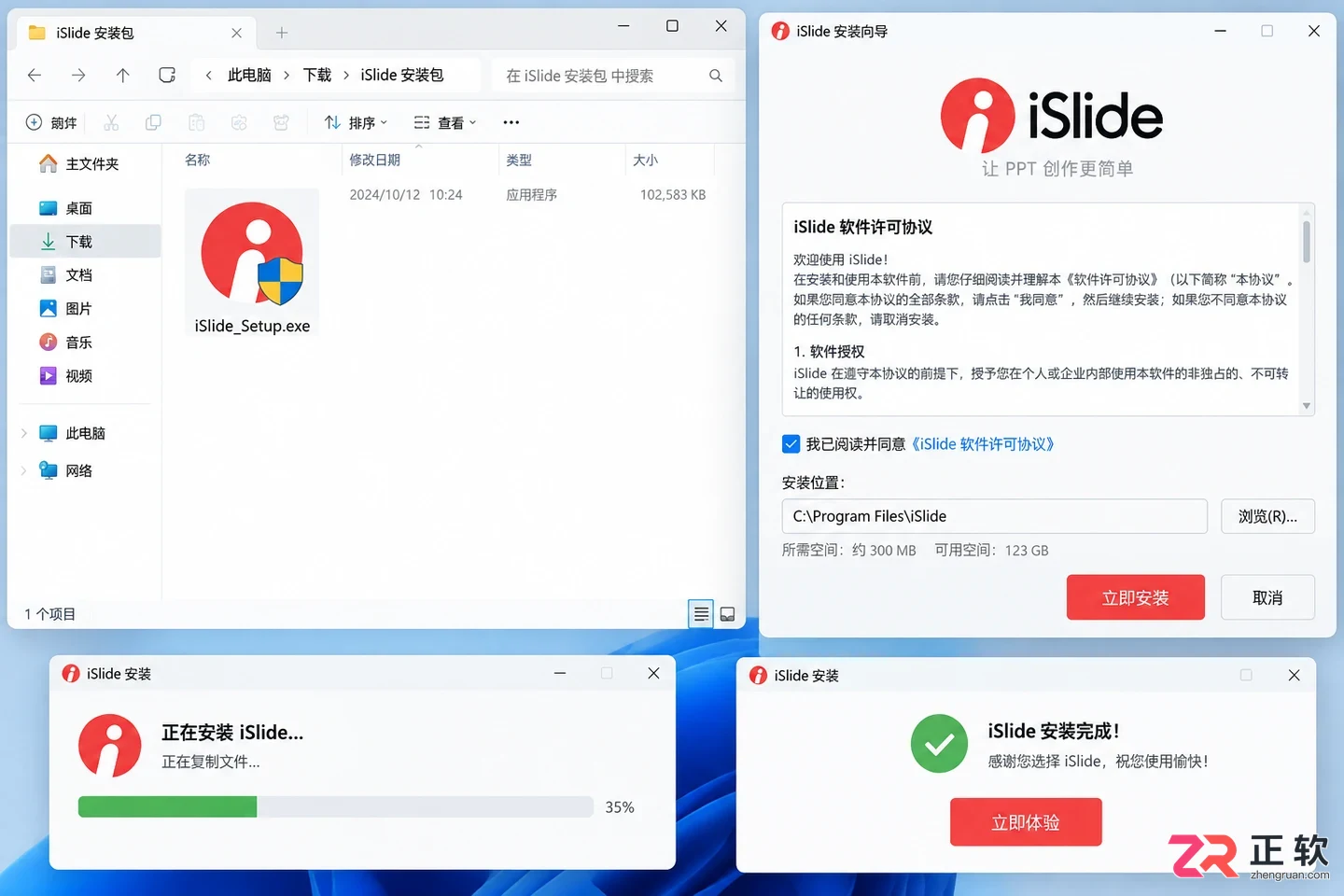
Task: Click the 浏览(R)... browse button
Action: click(x=1267, y=516)
